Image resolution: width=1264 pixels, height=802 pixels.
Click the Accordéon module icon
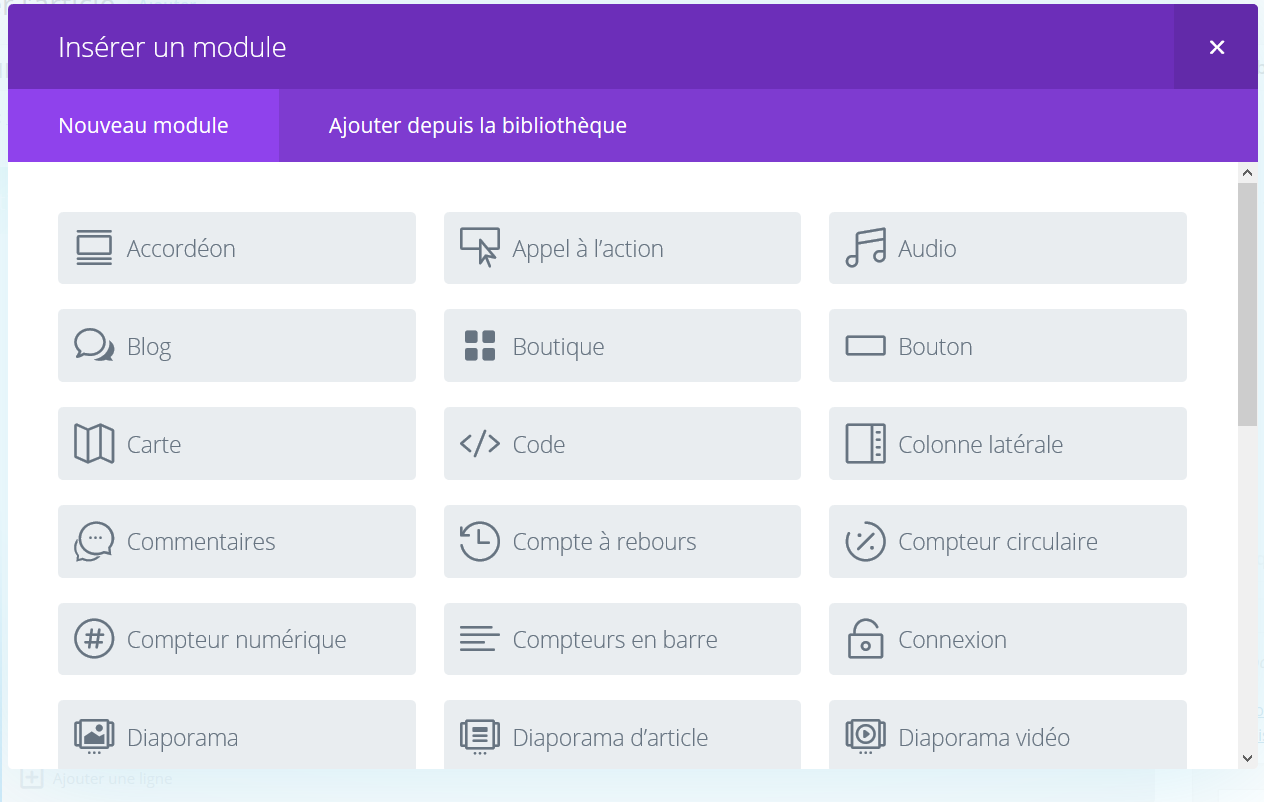[x=94, y=248]
